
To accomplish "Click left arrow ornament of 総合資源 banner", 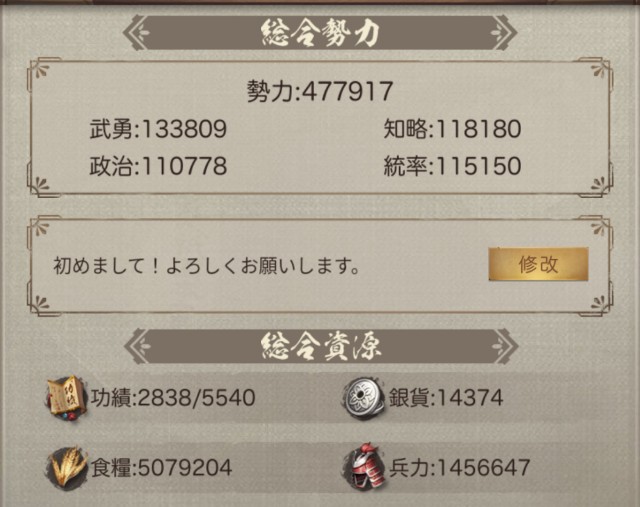I will pyautogui.click(x=136, y=347).
